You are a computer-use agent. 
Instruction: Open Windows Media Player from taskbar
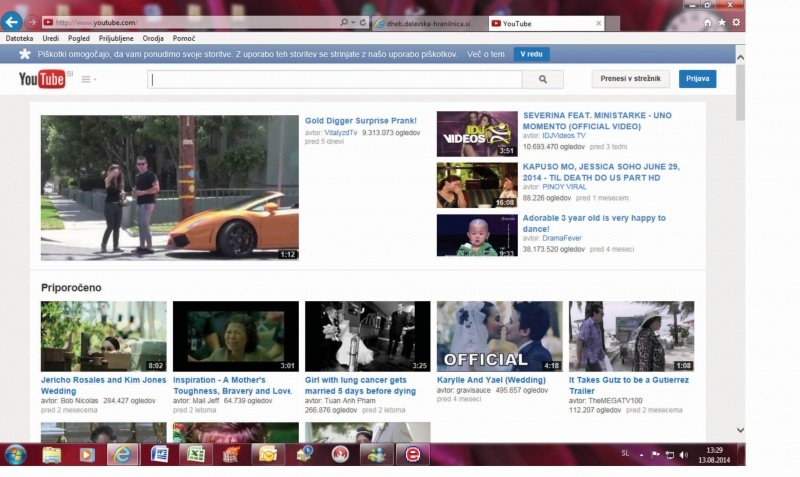pyautogui.click(x=87, y=454)
